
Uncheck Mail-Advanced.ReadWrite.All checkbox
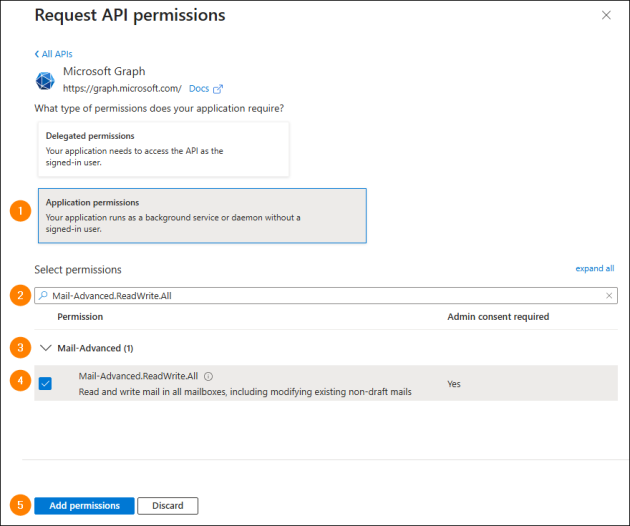(45, 383)
